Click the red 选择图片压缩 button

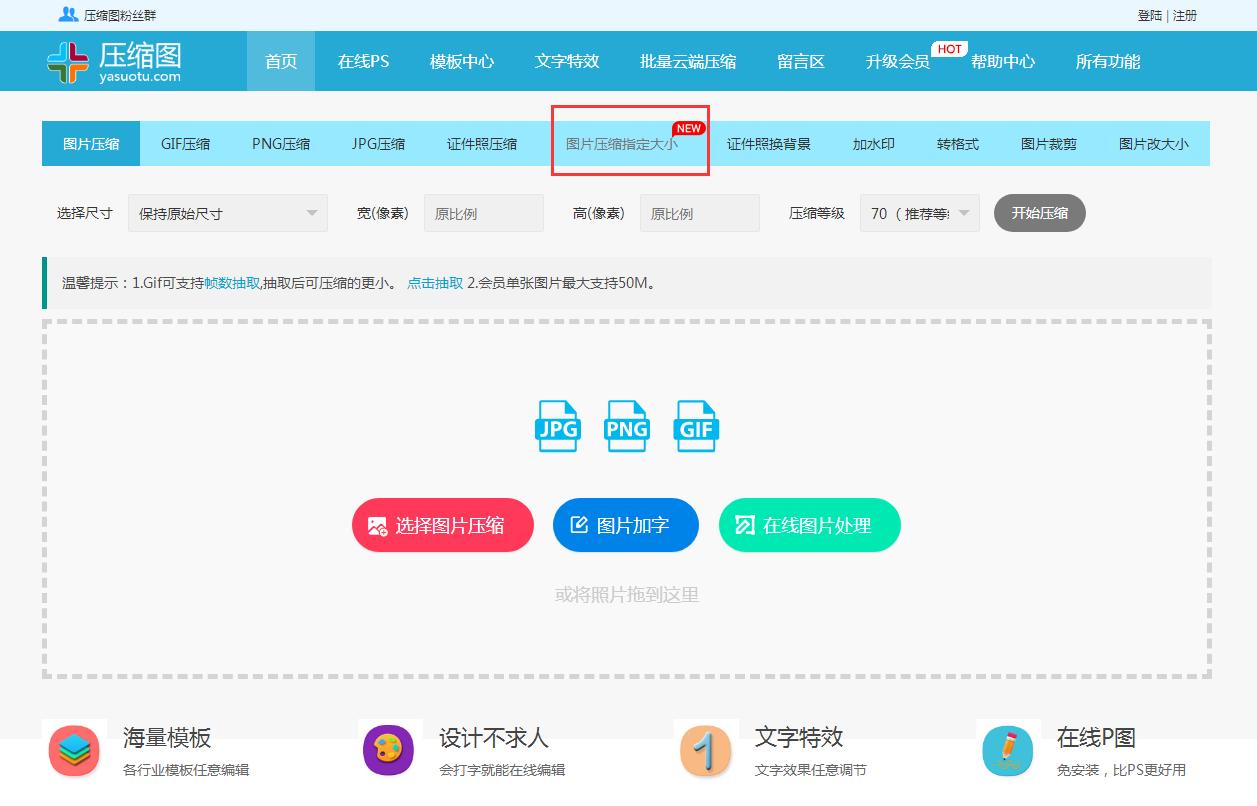point(442,524)
